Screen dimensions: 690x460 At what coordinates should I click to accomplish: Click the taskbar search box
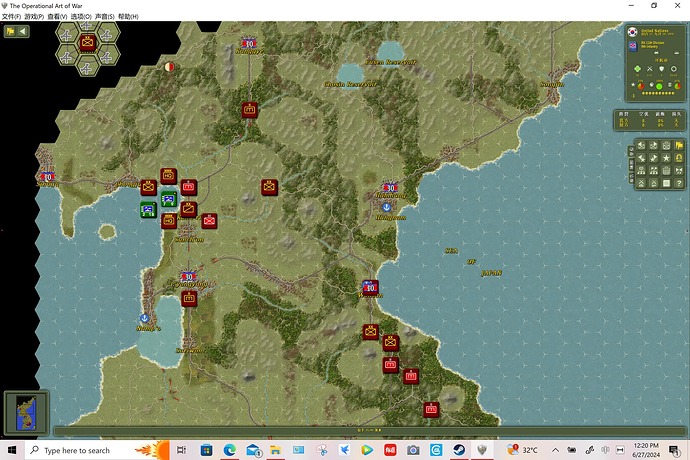click(96, 450)
